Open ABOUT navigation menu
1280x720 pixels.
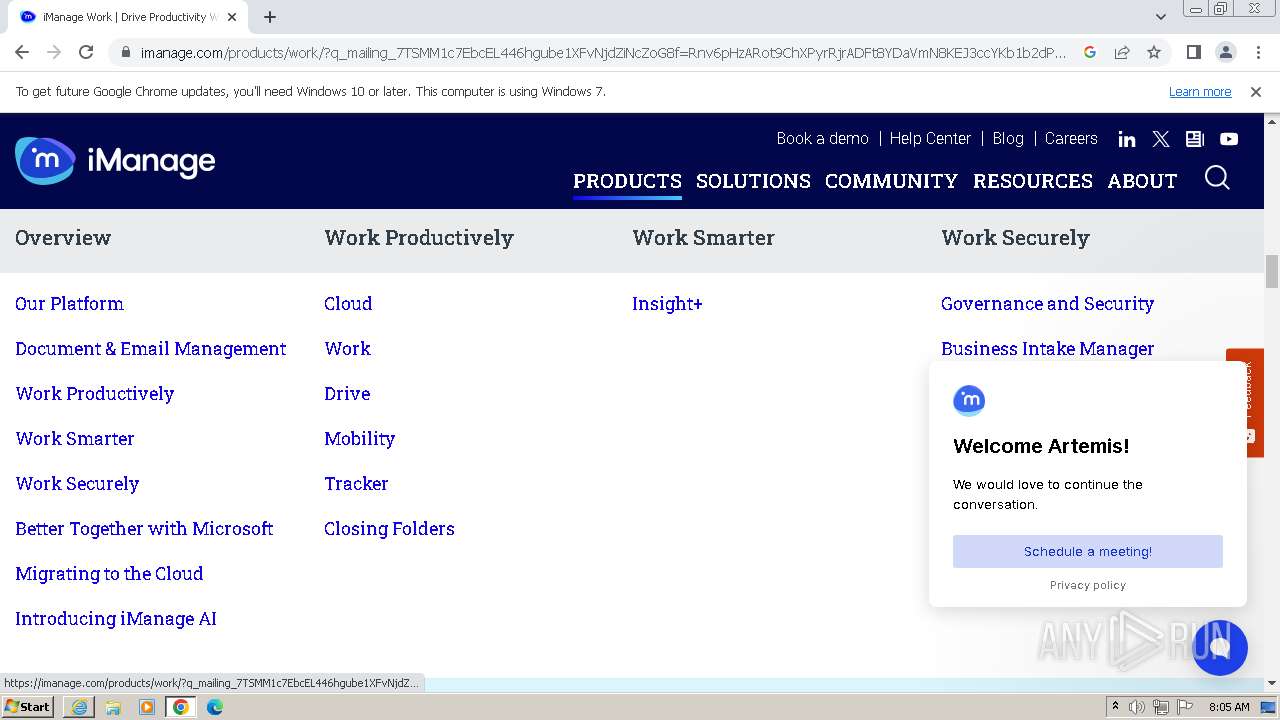click(1142, 181)
